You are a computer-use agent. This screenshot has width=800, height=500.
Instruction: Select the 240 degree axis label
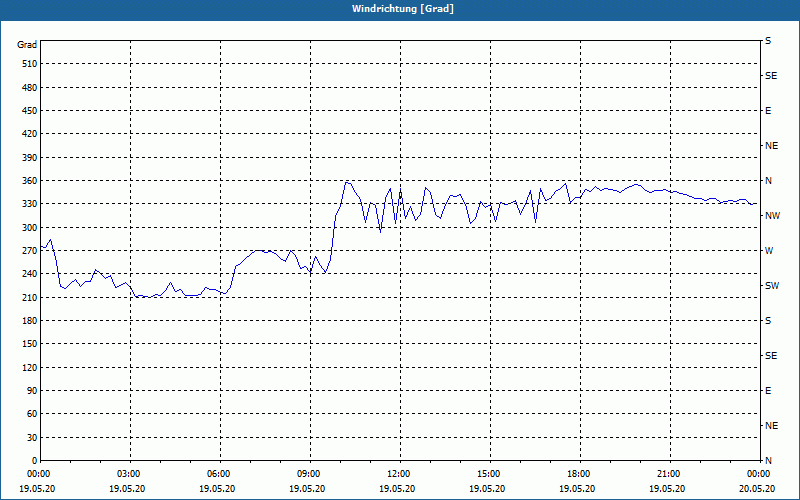30,274
